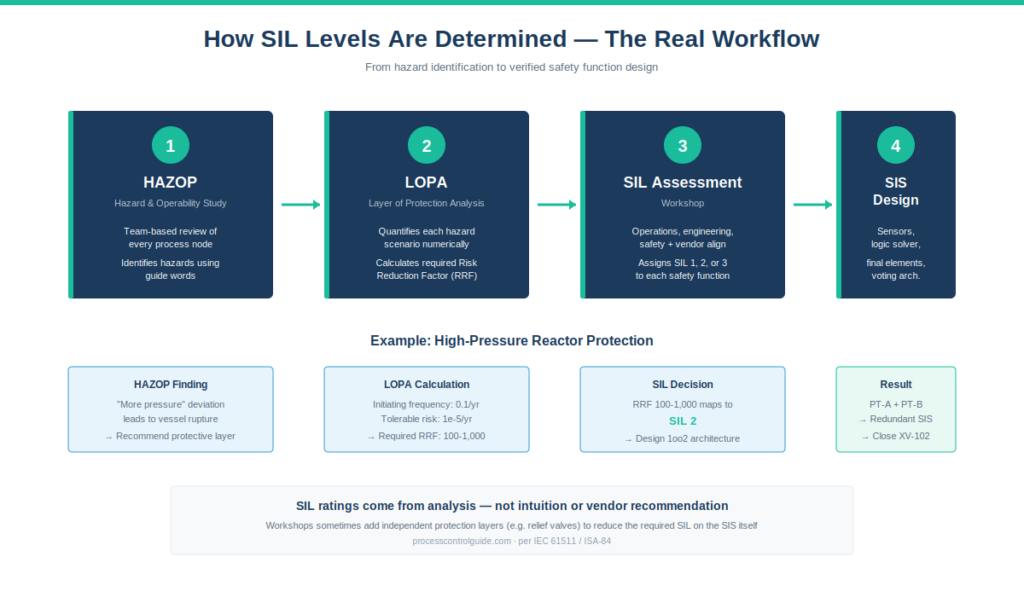Click 'Initiating frequency: 0.1/yr' value
The image size is (1024, 597).
click(426, 404)
